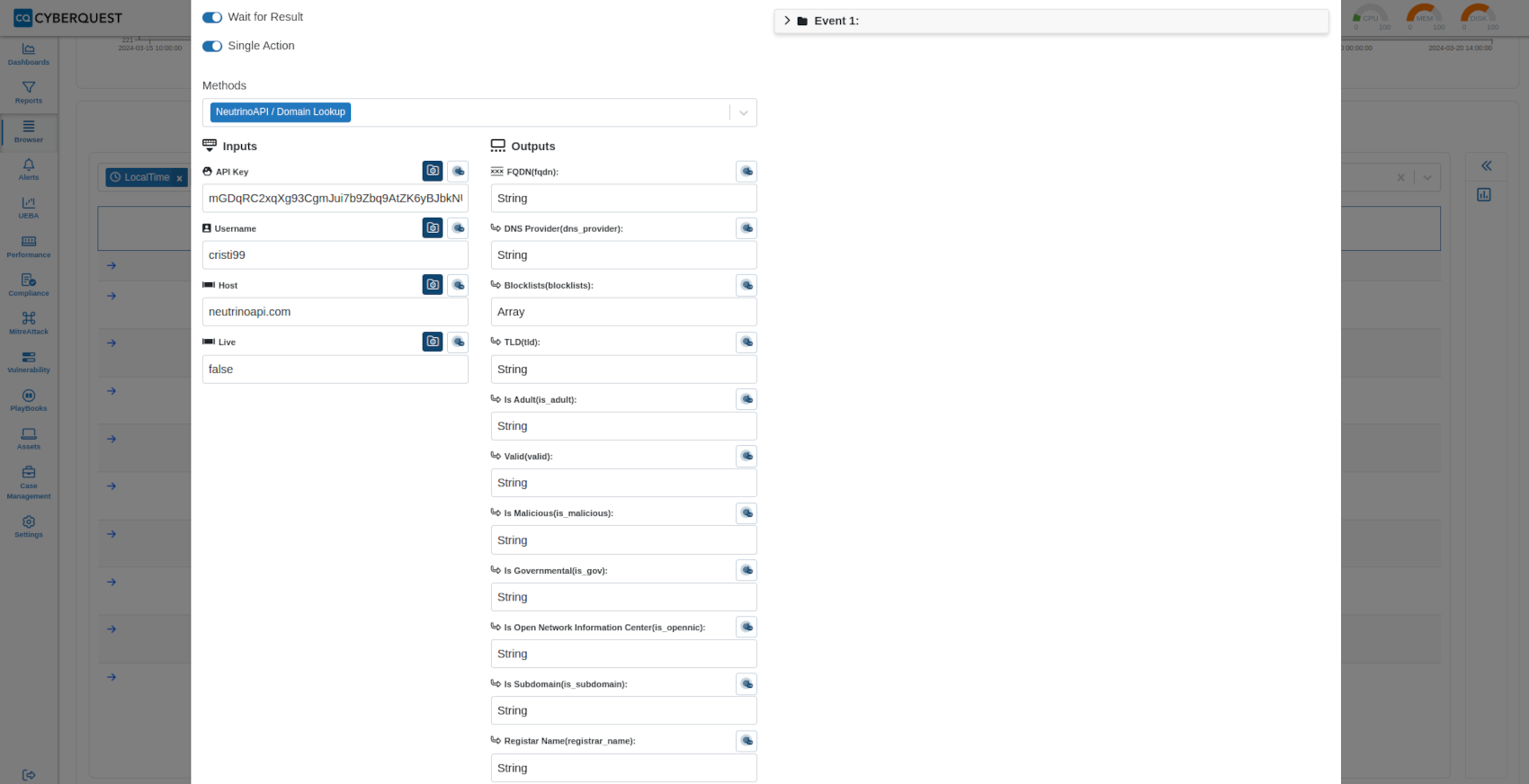This screenshot has height=784, width=1529.
Task: Open Browser in the sidebar
Action: click(29, 131)
